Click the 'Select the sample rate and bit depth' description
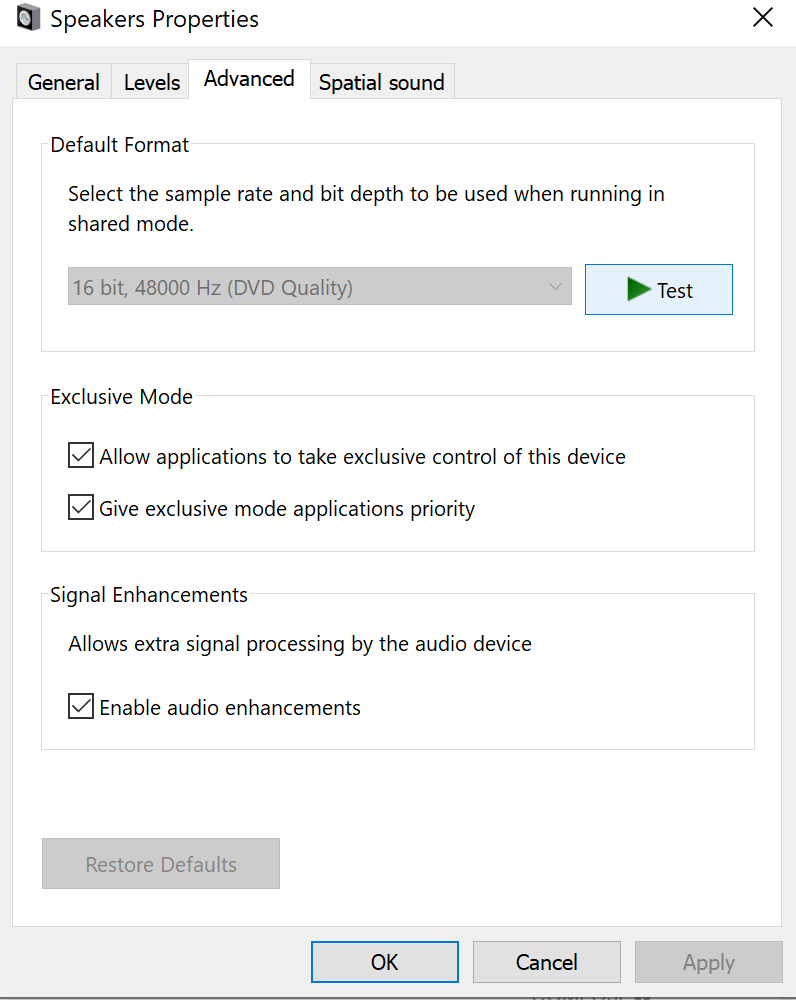796x1000 pixels. point(366,209)
